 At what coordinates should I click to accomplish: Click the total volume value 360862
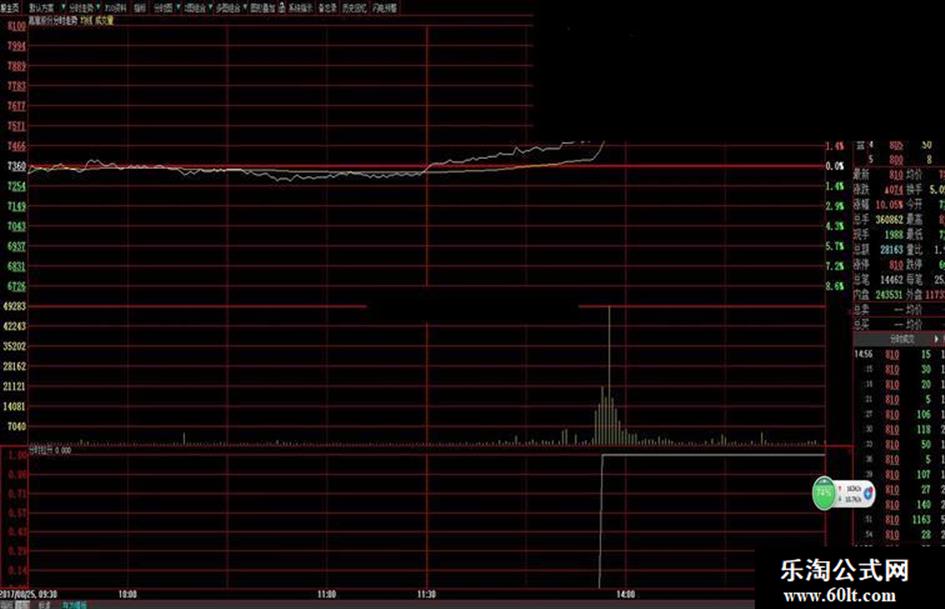pyautogui.click(x=889, y=219)
